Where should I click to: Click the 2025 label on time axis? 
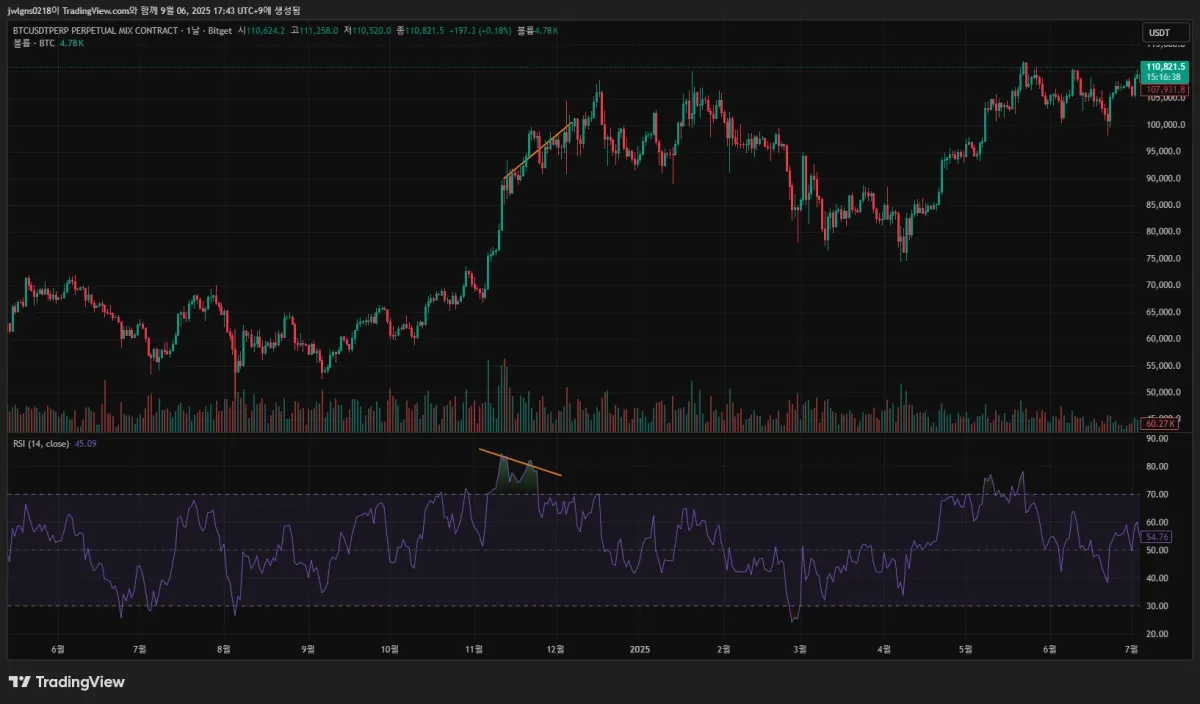click(x=641, y=649)
